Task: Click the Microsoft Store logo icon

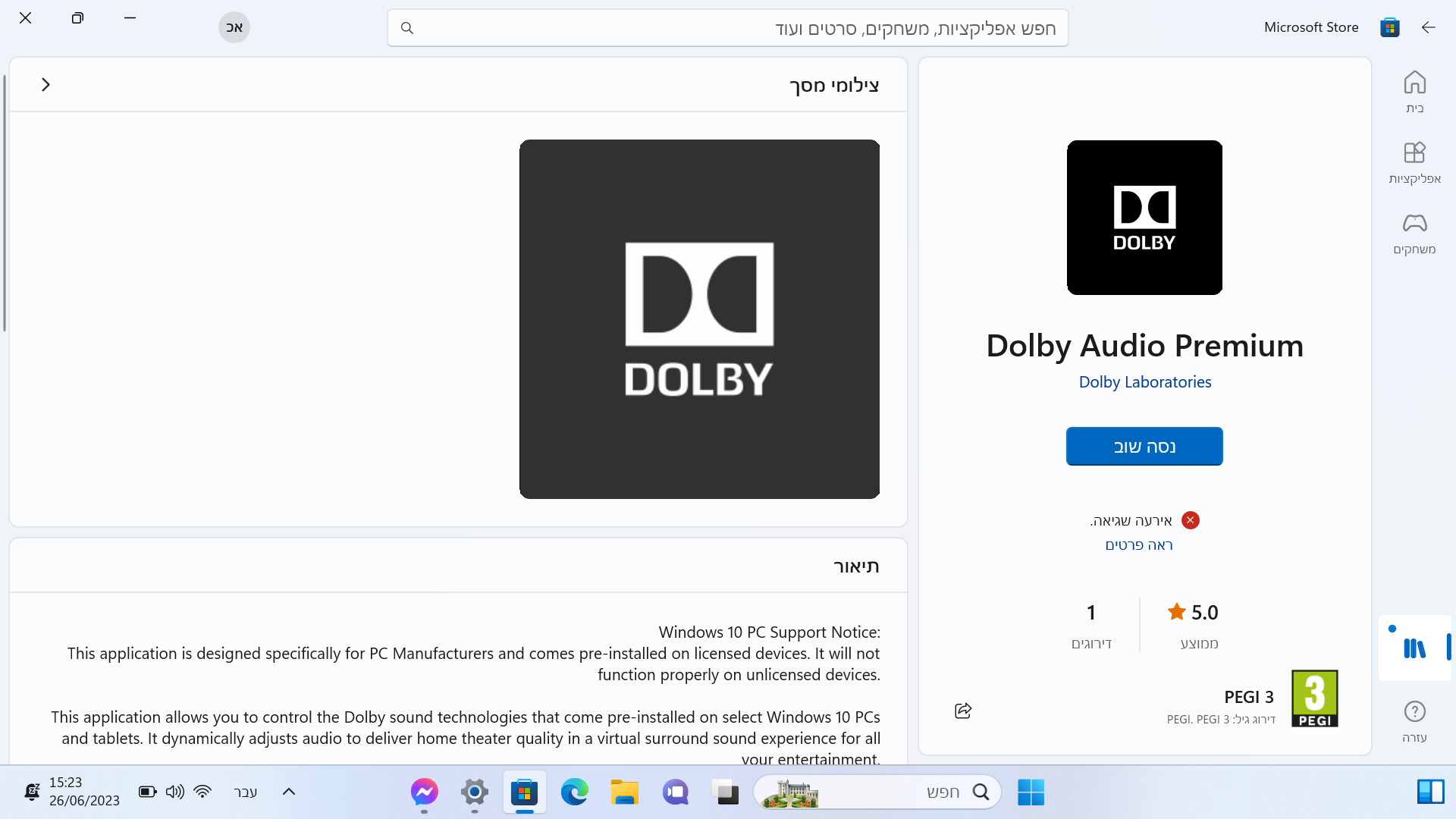Action: coord(1390,27)
